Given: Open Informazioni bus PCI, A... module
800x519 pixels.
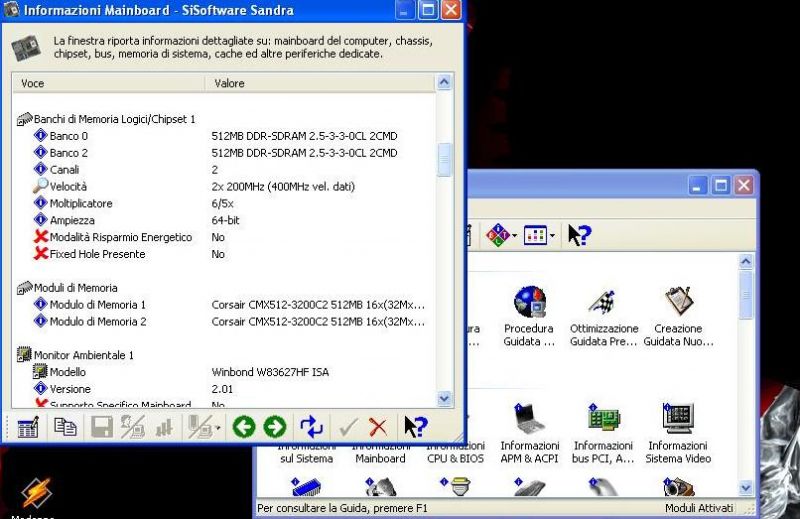Looking at the screenshot, I should coord(603,433).
